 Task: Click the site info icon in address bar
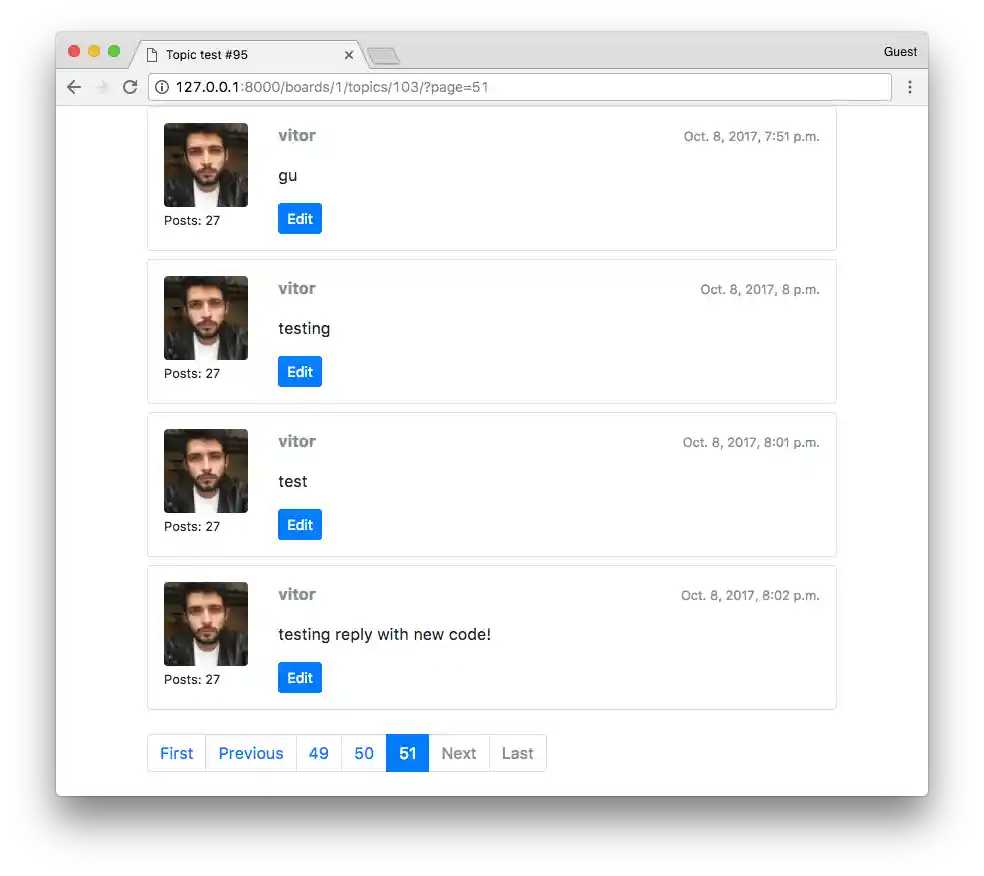162,87
